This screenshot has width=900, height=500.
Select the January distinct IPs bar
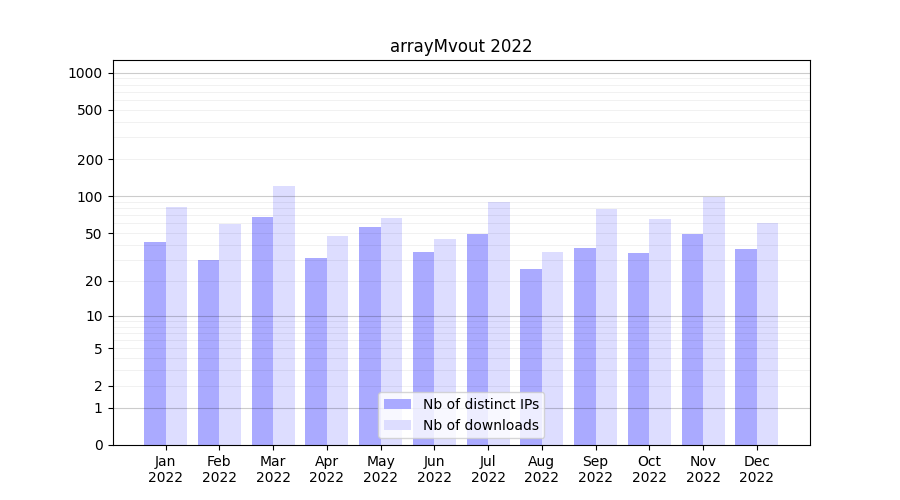tap(155, 343)
